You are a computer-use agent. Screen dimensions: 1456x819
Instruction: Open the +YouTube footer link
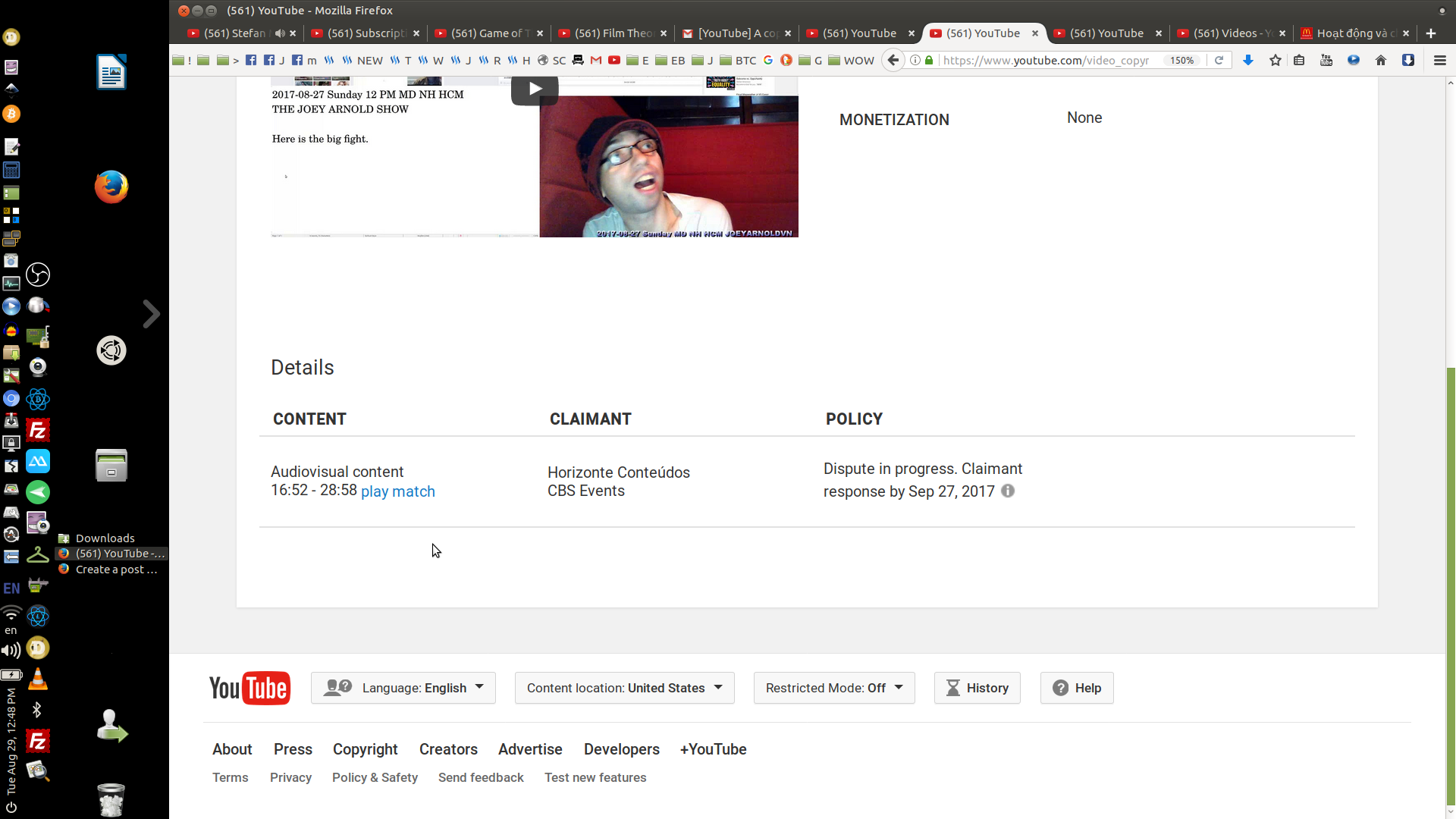click(x=714, y=749)
